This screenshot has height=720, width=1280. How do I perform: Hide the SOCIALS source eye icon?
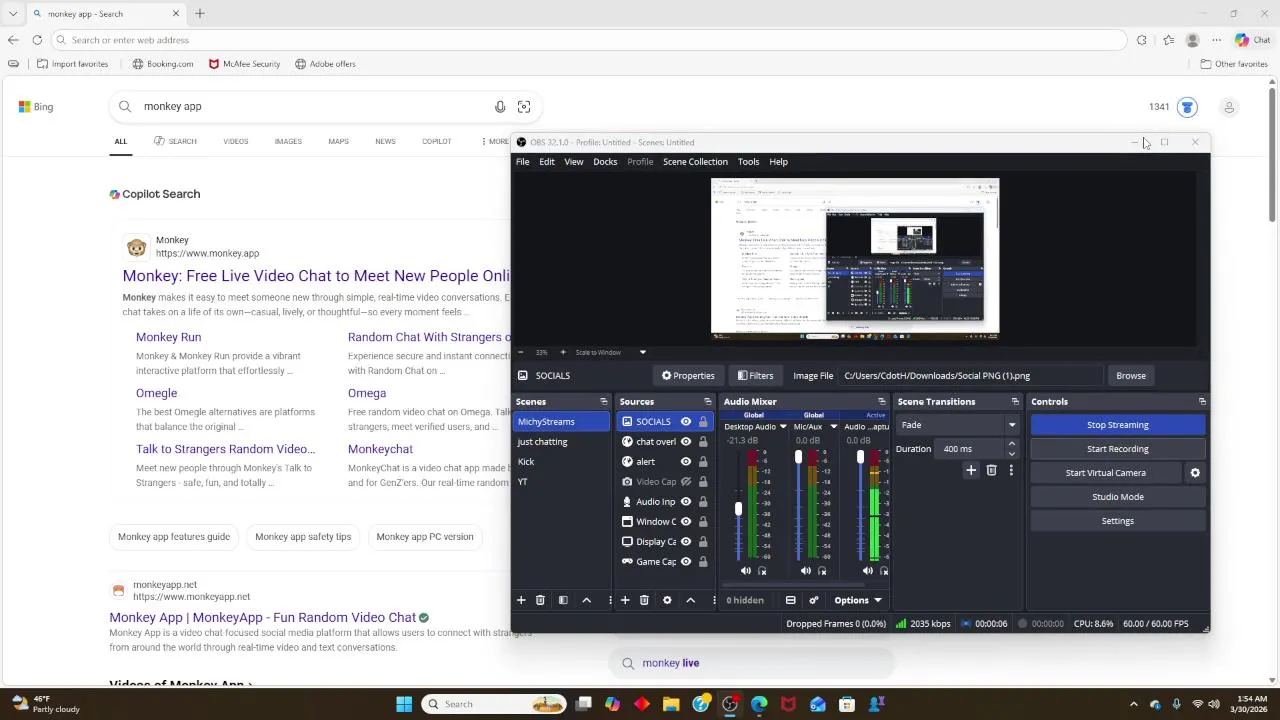pyautogui.click(x=686, y=422)
